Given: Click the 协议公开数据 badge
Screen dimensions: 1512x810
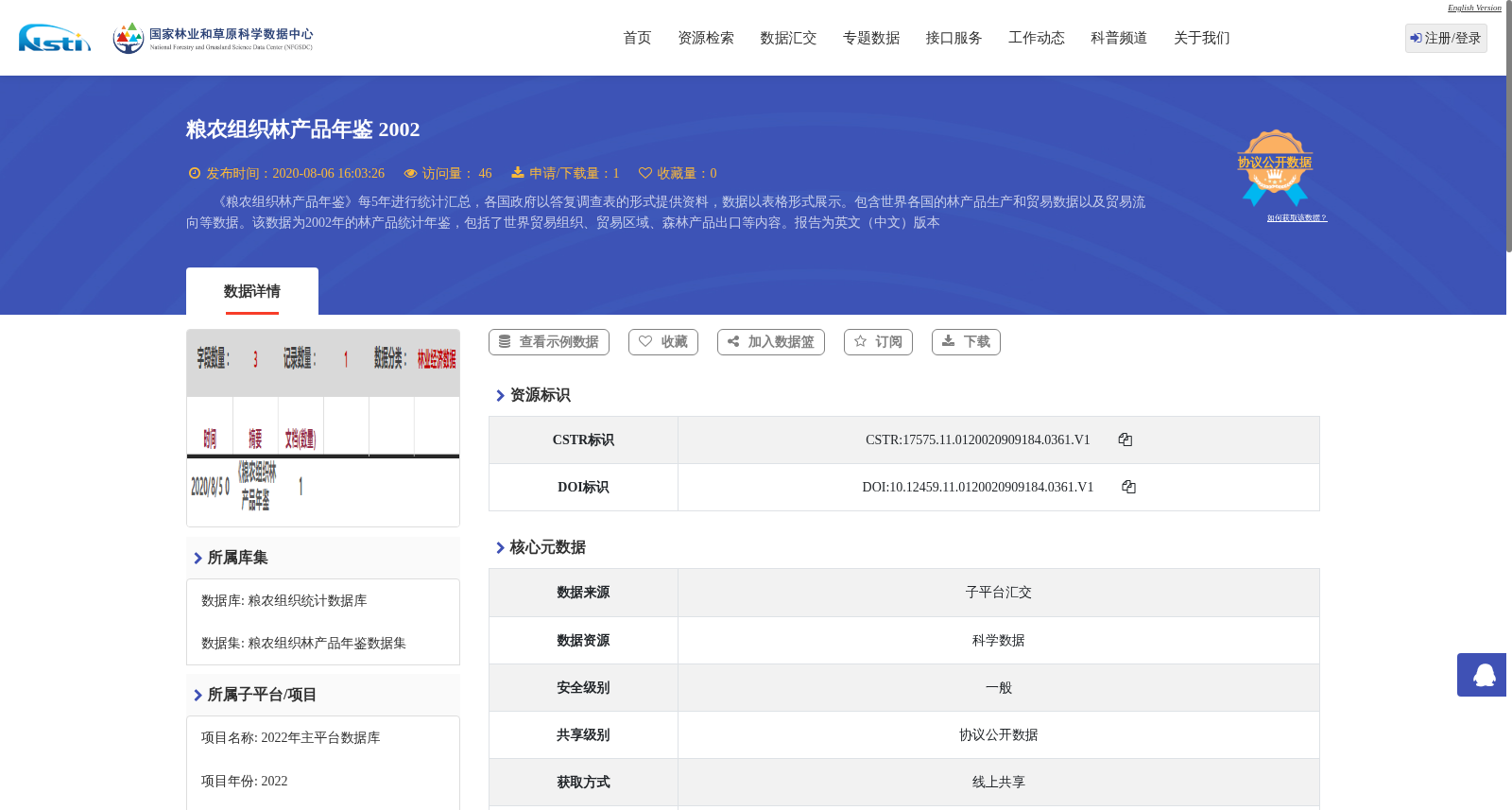Looking at the screenshot, I should (x=1275, y=167).
